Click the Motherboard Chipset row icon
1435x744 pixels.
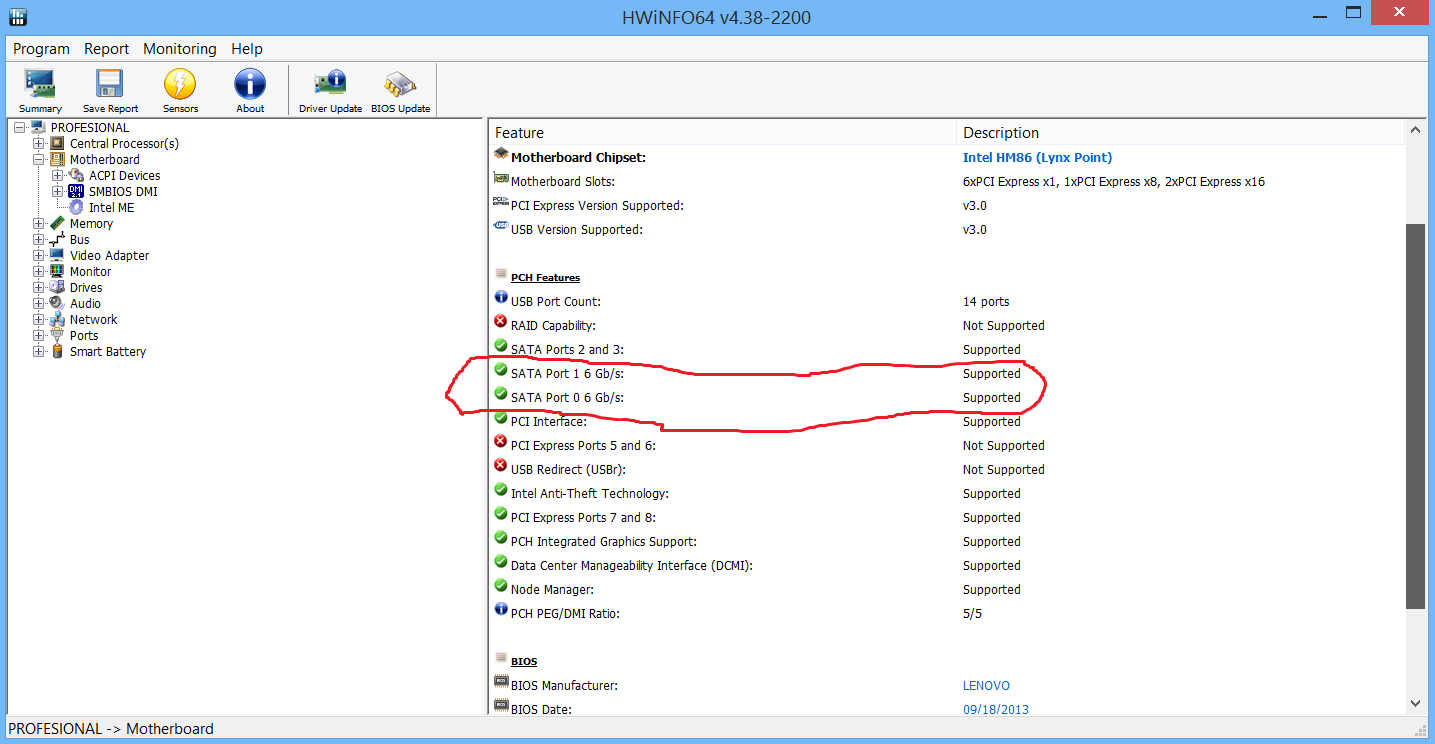click(x=501, y=155)
